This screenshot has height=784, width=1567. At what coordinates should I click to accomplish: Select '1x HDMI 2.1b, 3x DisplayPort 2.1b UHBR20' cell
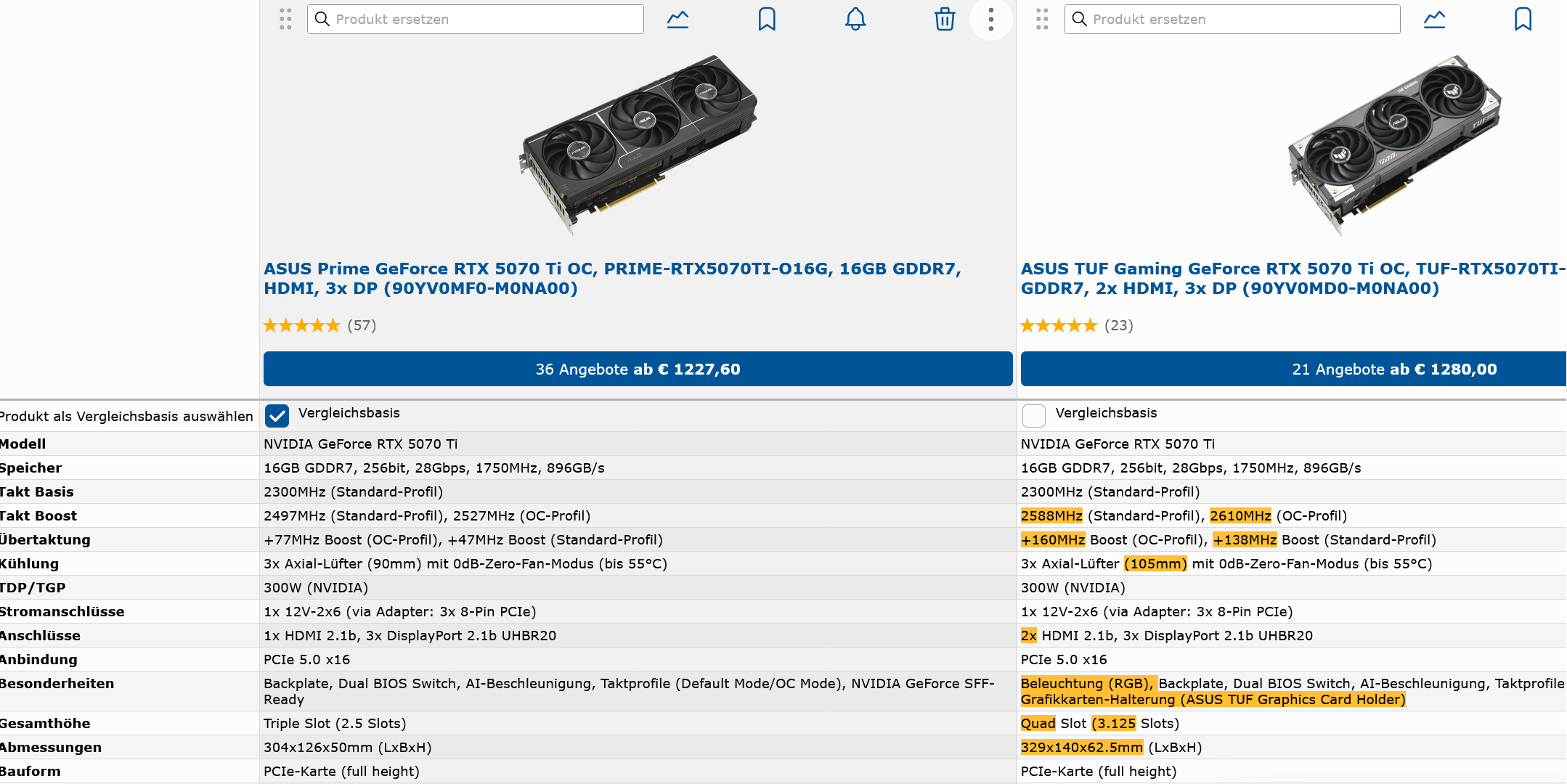410,635
